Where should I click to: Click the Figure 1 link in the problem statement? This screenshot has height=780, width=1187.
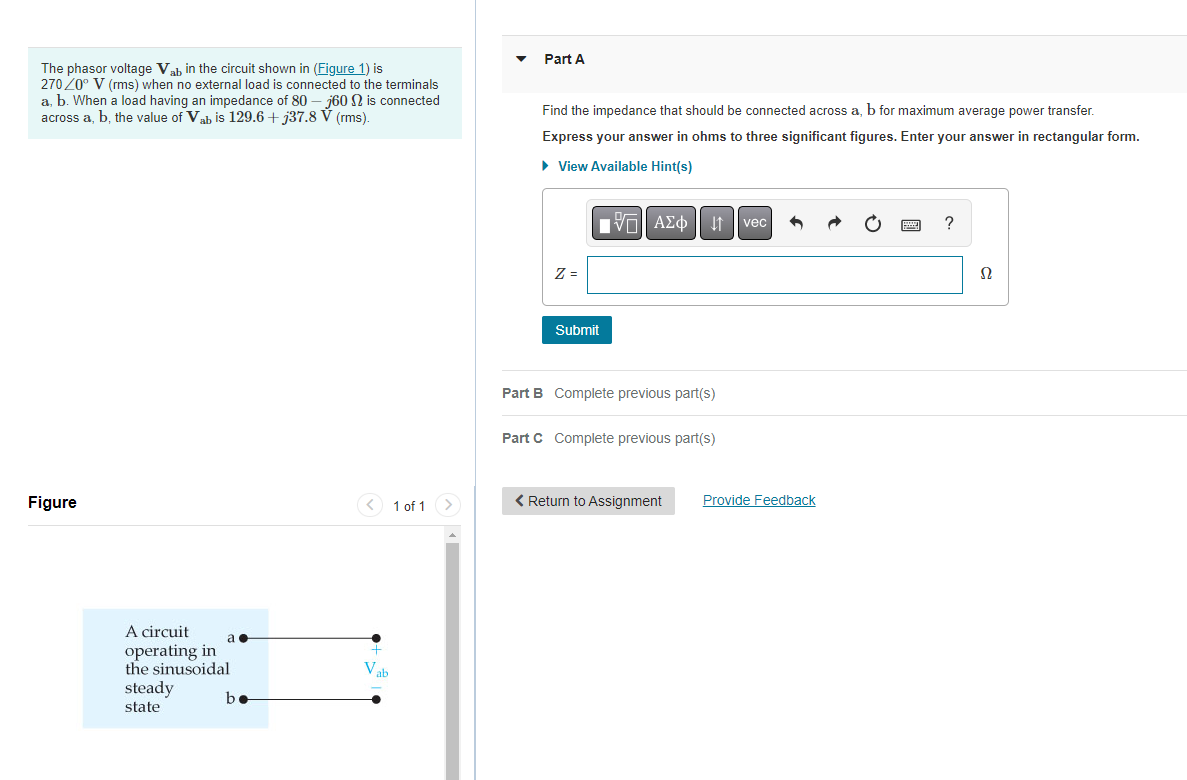point(340,68)
